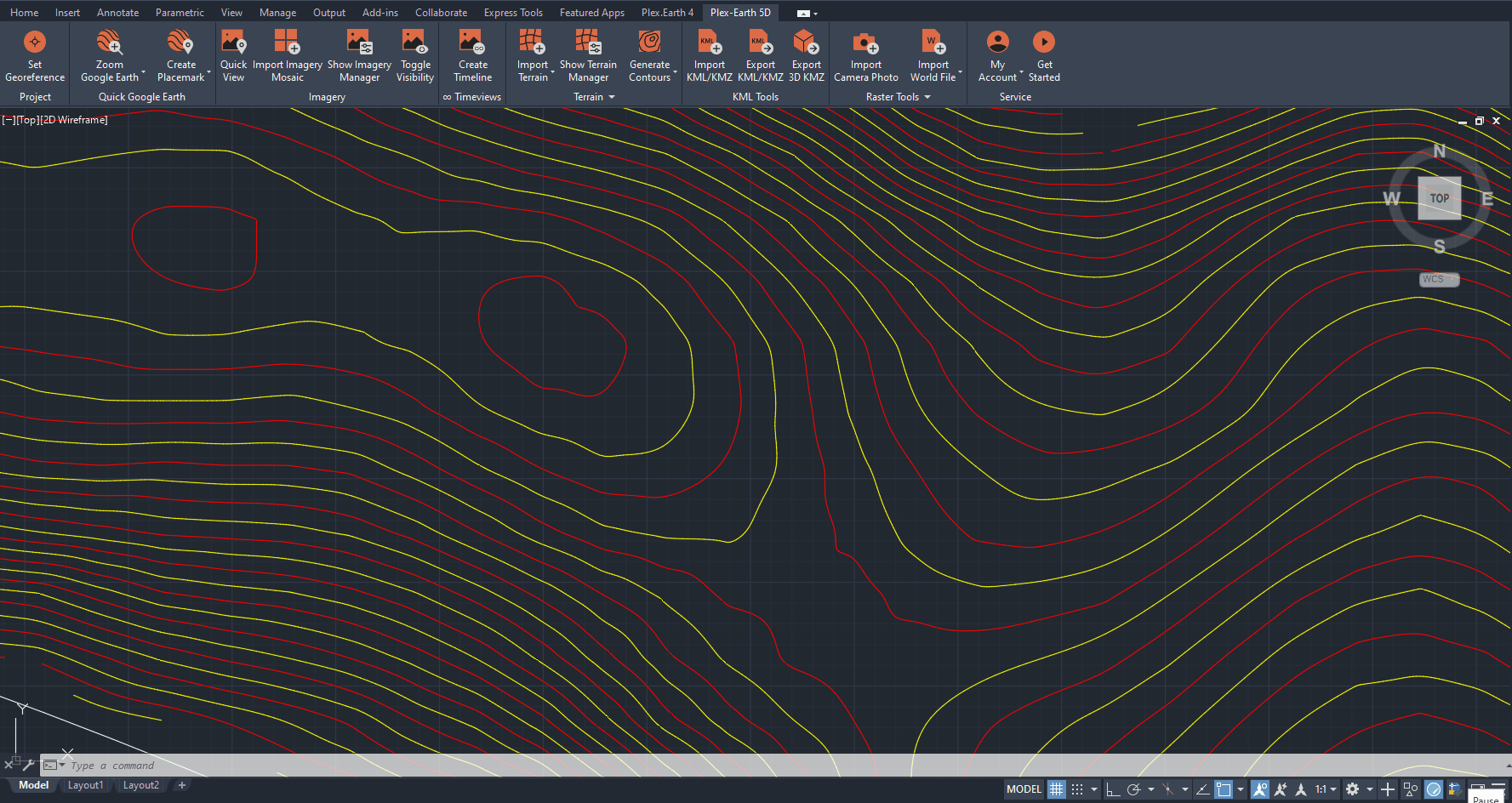The image size is (1512, 803).
Task: Open the WCS coordinate system dropdown
Action: pos(1439,279)
